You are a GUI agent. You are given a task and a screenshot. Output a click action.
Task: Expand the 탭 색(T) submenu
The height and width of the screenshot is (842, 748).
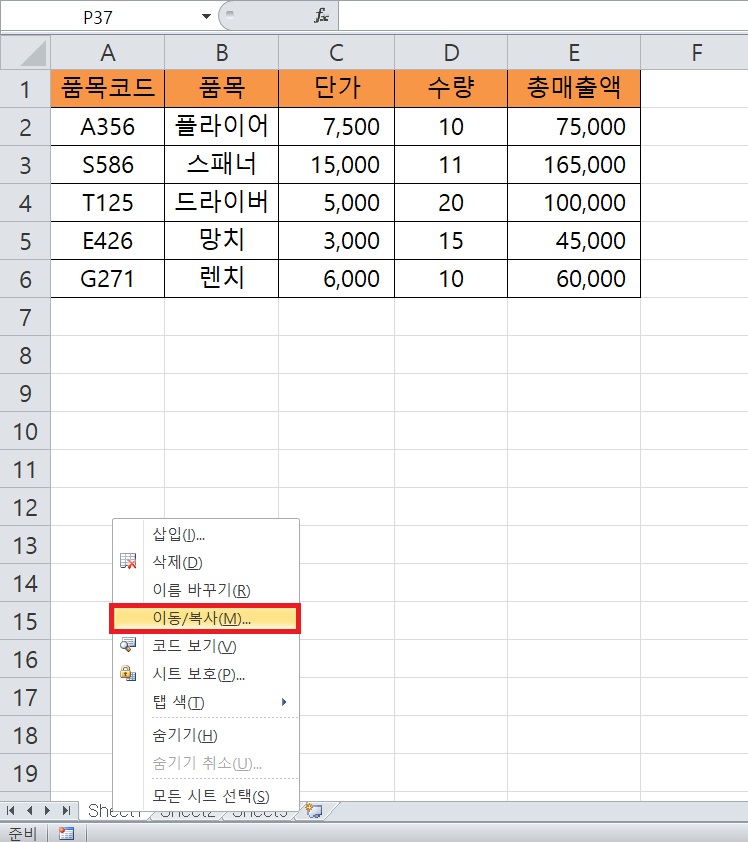click(x=206, y=702)
